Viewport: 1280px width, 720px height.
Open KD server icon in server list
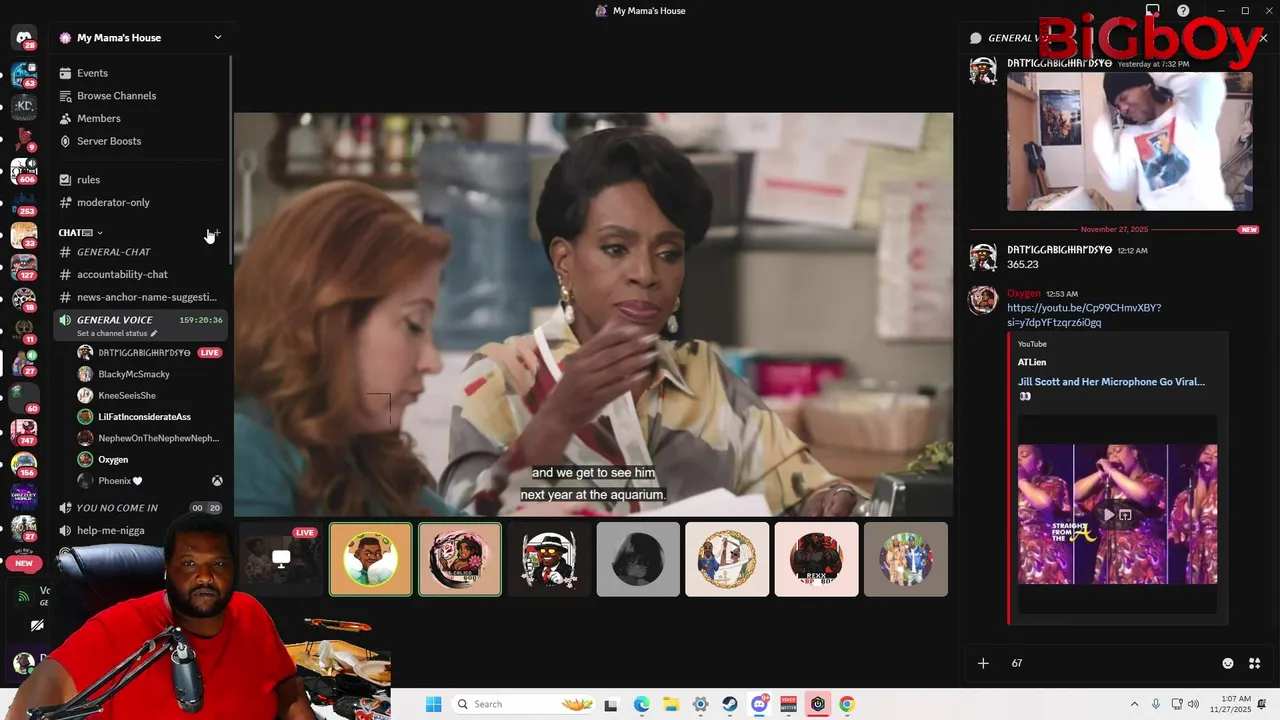point(24,106)
